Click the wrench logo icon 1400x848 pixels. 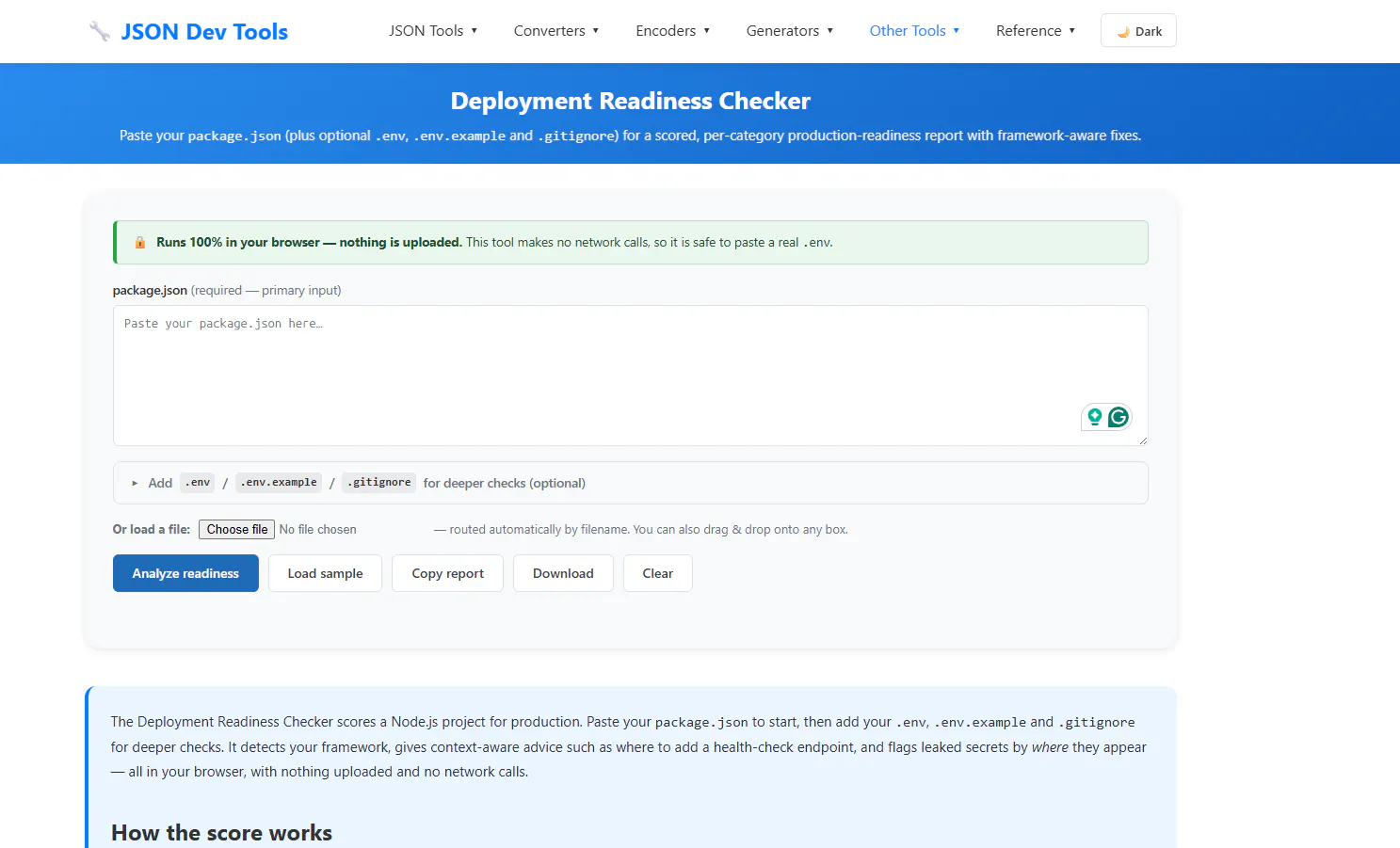(99, 31)
